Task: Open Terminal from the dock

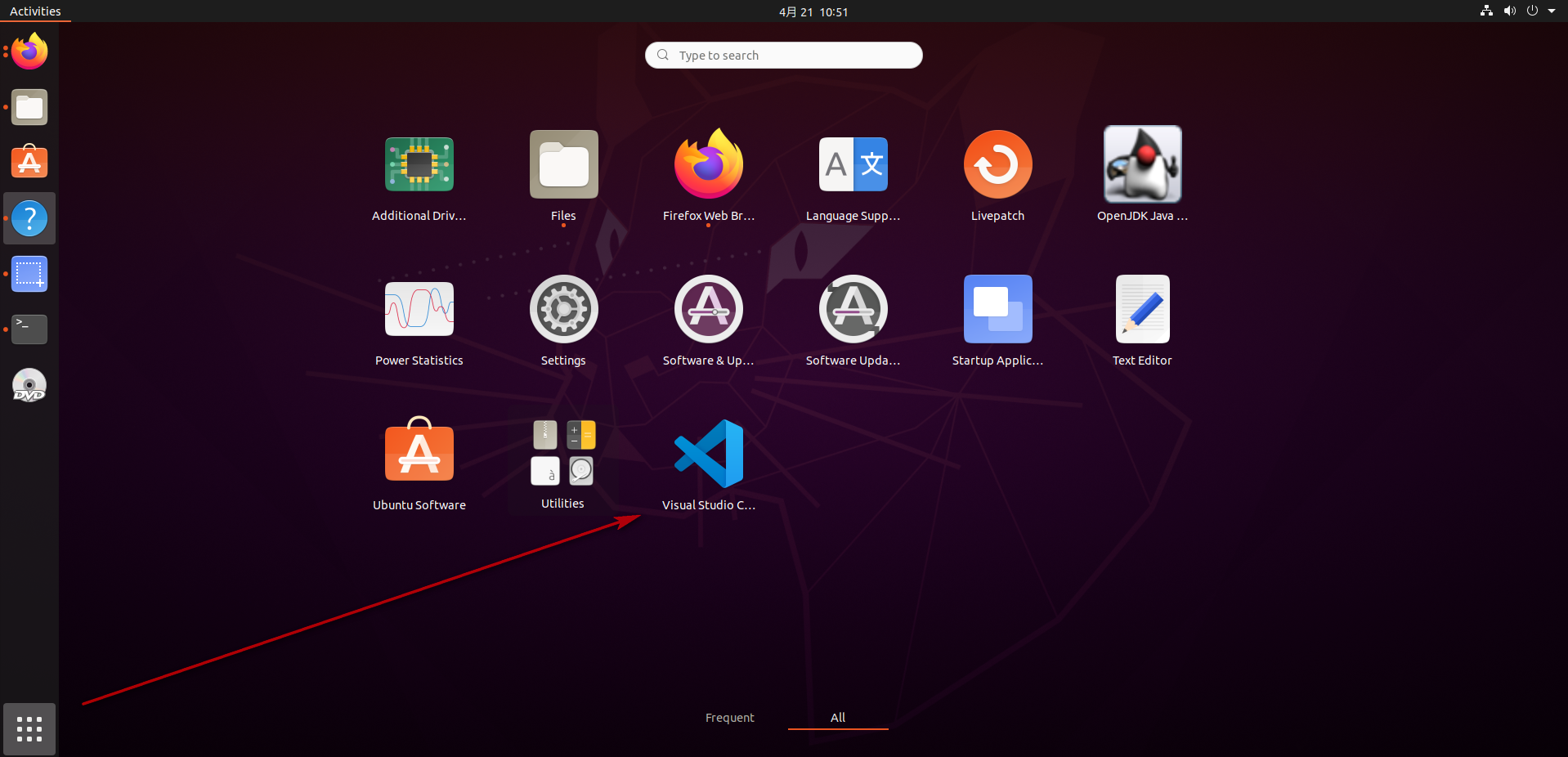Action: (29, 329)
